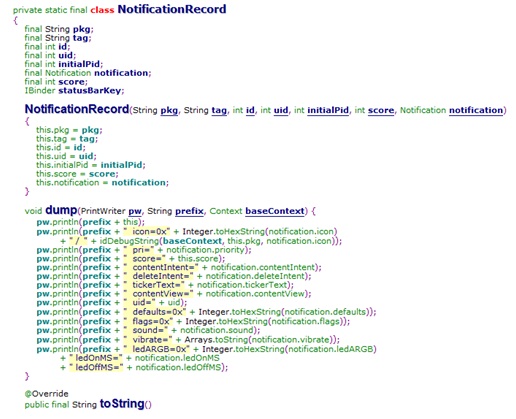This screenshot has height=419, width=516.
Task: Click the underlined notification constructor parameter
Action: tap(476, 110)
